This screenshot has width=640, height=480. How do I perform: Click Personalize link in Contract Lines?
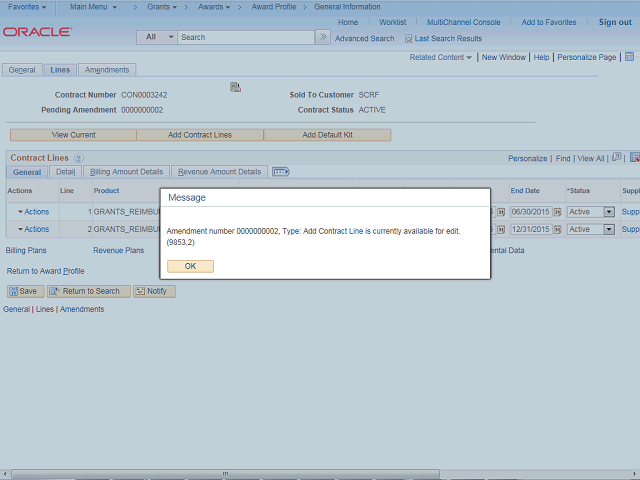pyautogui.click(x=527, y=158)
